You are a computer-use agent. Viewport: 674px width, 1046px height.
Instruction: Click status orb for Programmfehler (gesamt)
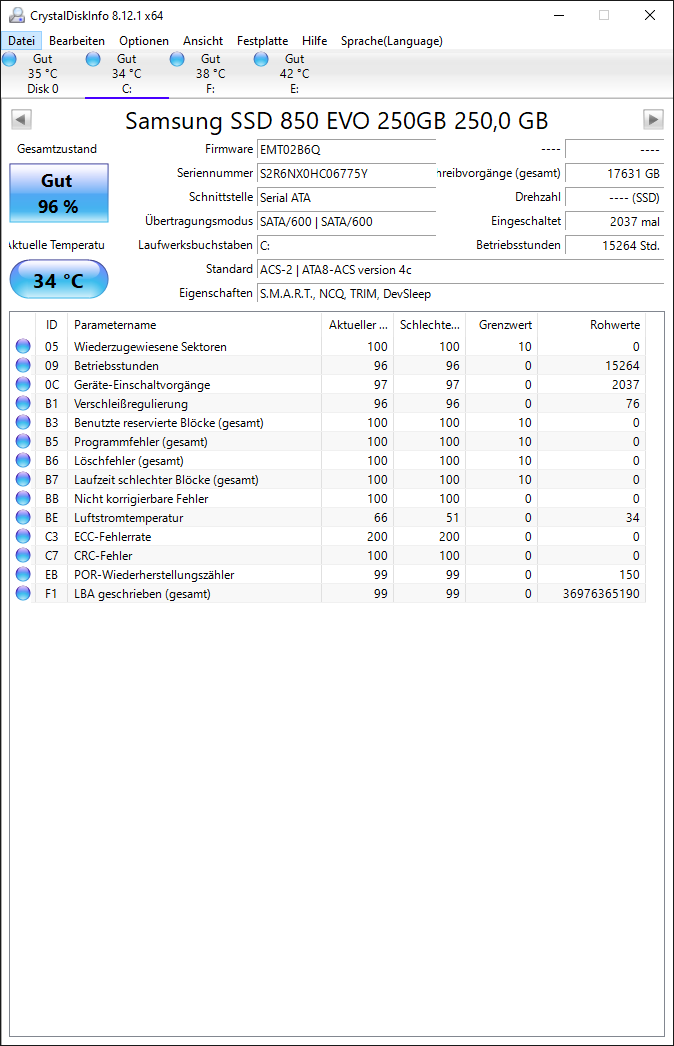pyautogui.click(x=23, y=441)
